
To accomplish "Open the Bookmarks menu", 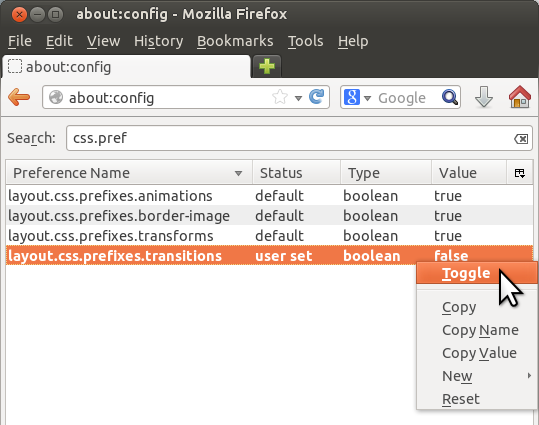I will click(235, 41).
